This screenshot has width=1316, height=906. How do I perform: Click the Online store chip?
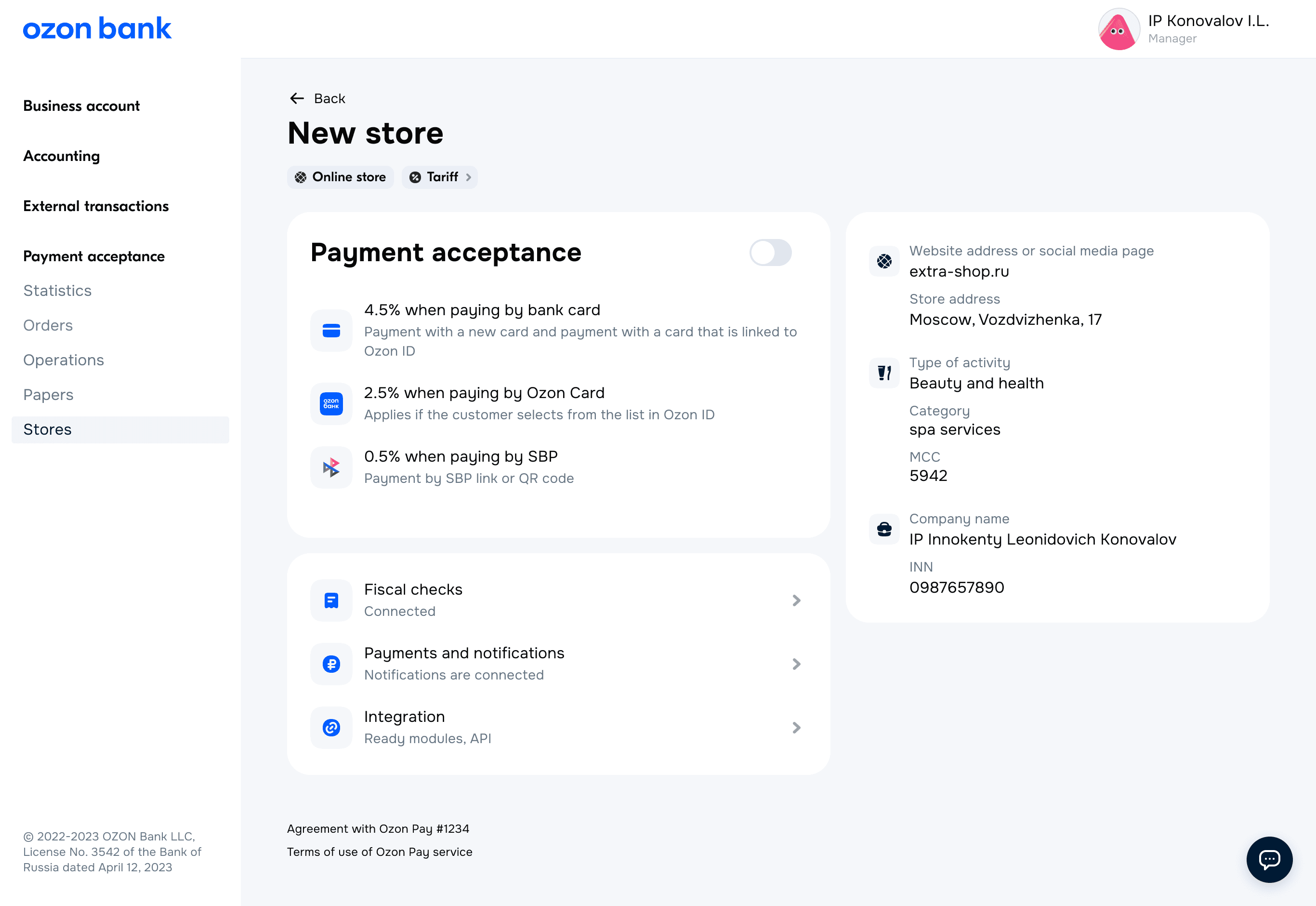pos(341,177)
